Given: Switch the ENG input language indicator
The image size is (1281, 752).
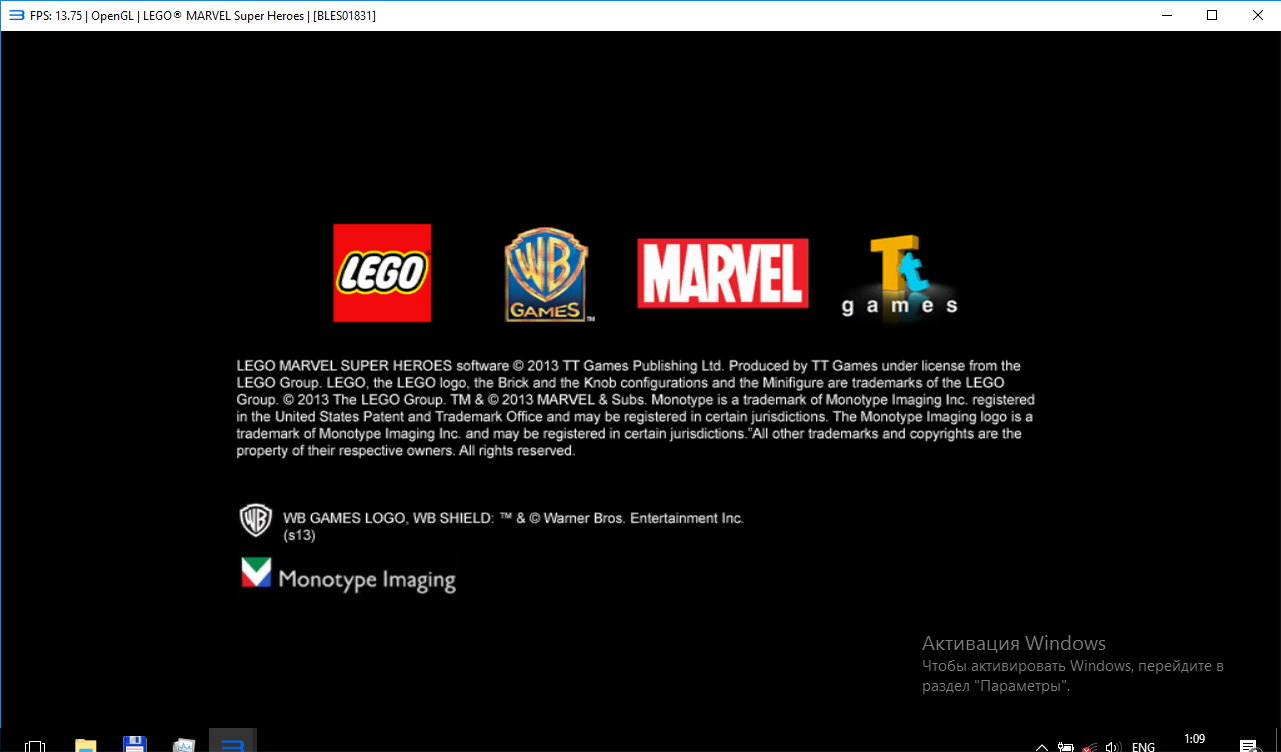Looking at the screenshot, I should (x=1143, y=746).
